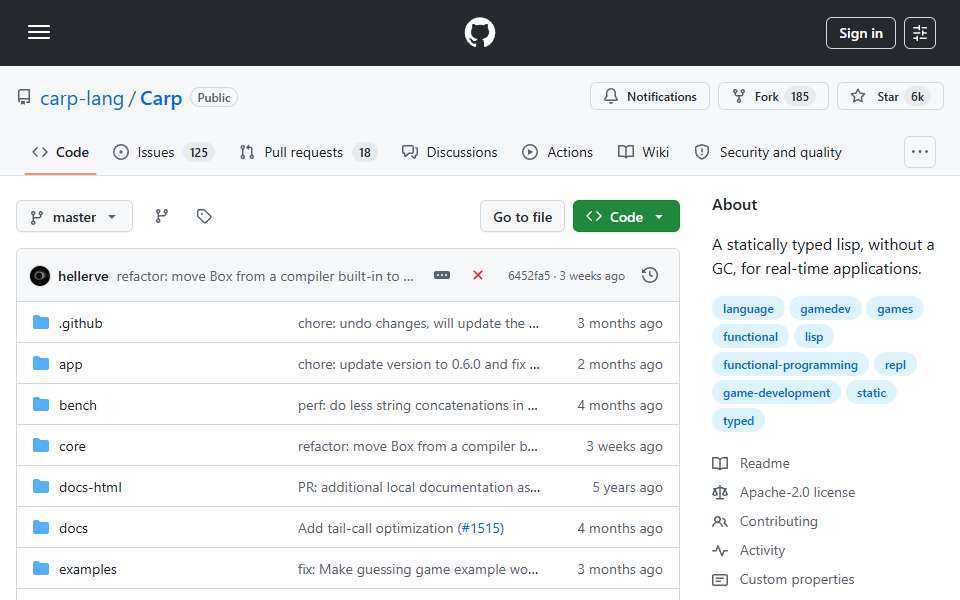
Task: Star the Carp repository
Action: point(890,97)
